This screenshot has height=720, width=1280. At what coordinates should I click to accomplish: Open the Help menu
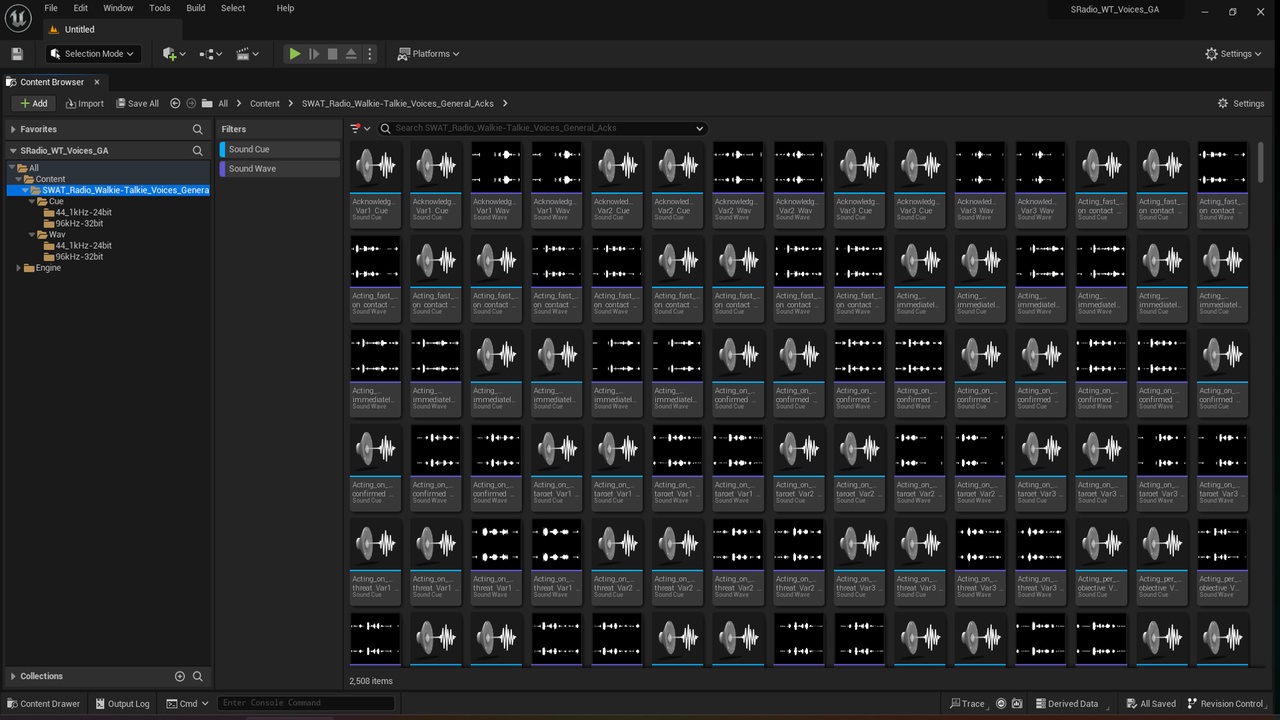click(285, 8)
